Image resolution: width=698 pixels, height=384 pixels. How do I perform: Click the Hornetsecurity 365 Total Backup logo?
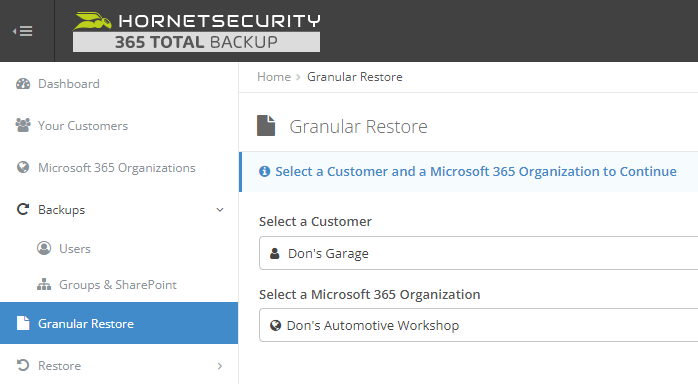[x=196, y=32]
